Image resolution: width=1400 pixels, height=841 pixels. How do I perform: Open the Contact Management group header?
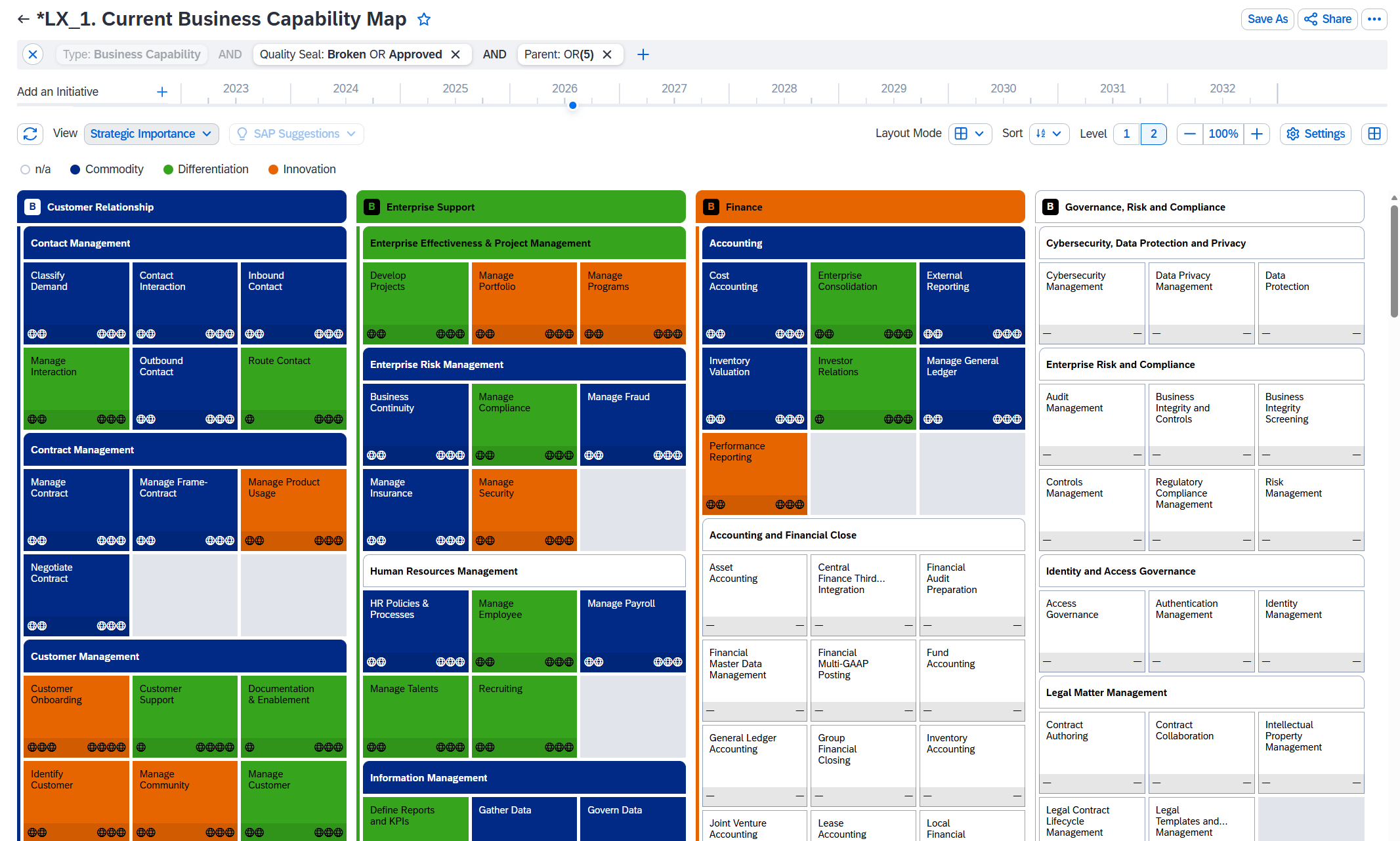(184, 243)
